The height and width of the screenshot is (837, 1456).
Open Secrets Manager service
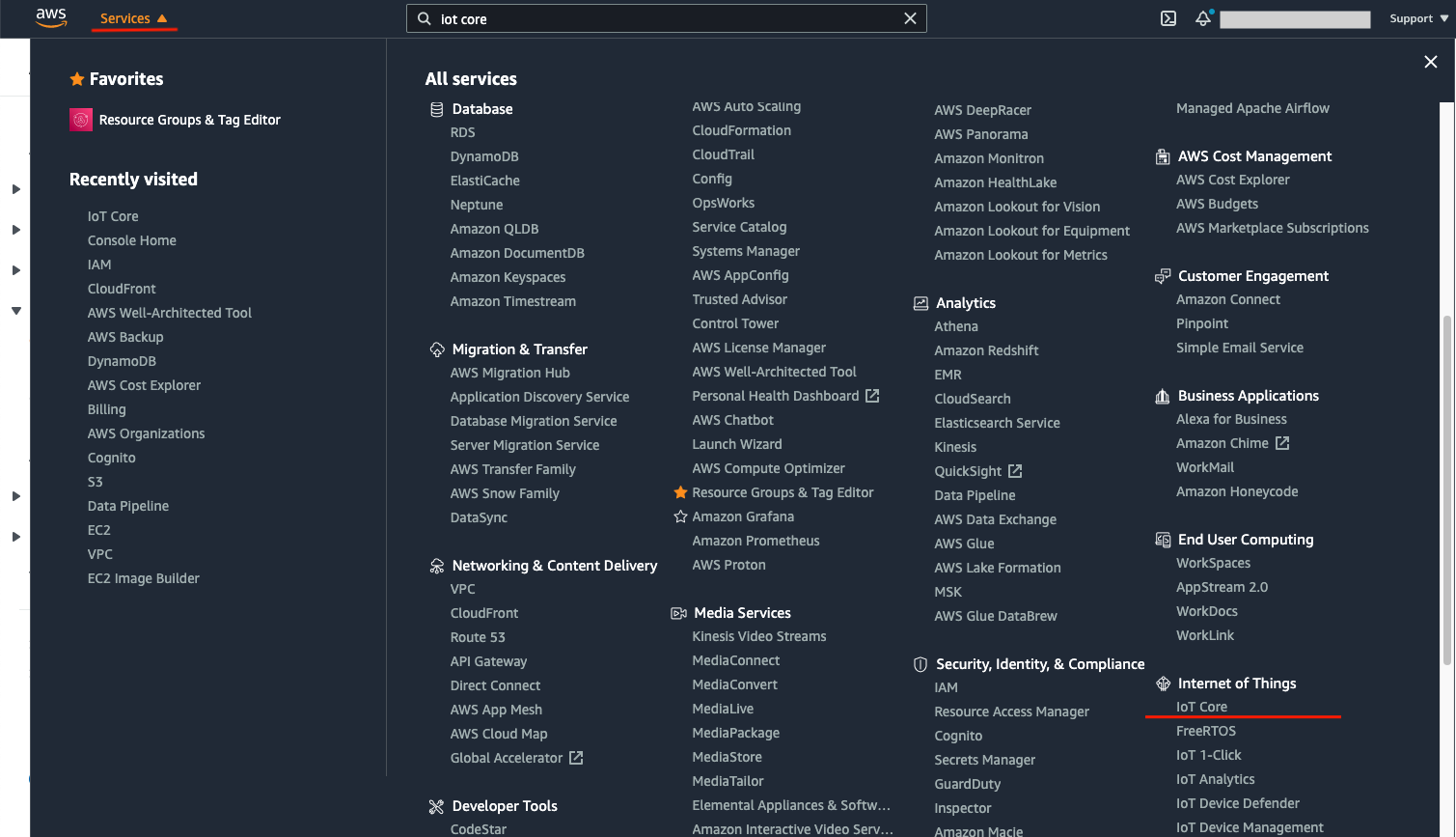click(985, 760)
